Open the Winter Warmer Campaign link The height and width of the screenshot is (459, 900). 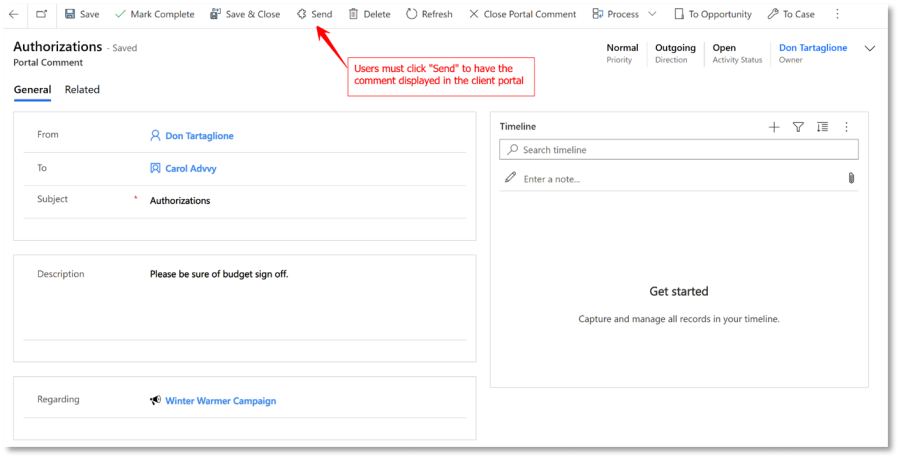220,401
